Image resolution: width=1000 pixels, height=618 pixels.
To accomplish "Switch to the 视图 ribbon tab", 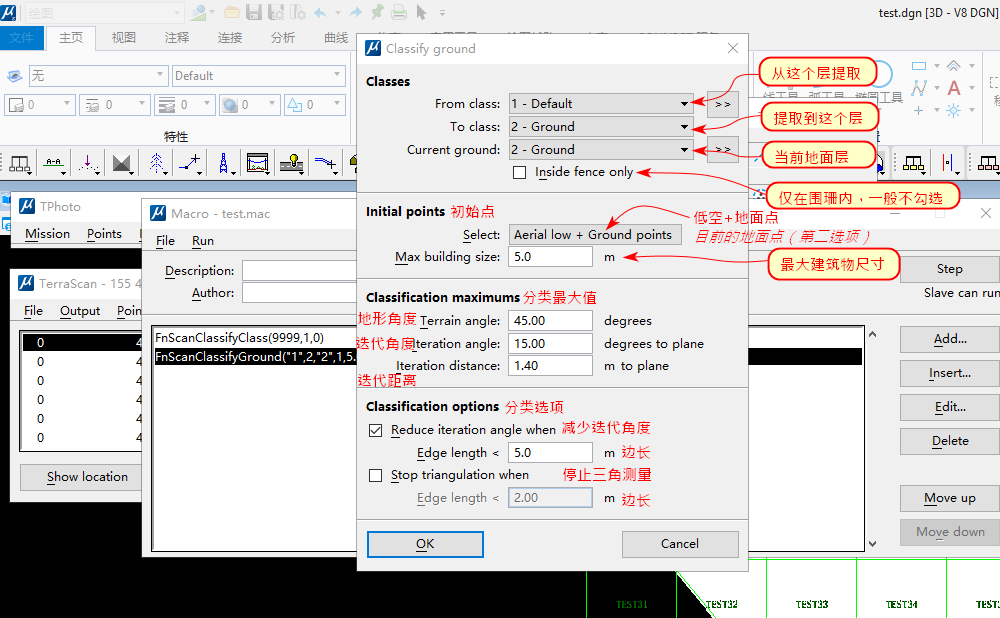I will click(x=124, y=38).
